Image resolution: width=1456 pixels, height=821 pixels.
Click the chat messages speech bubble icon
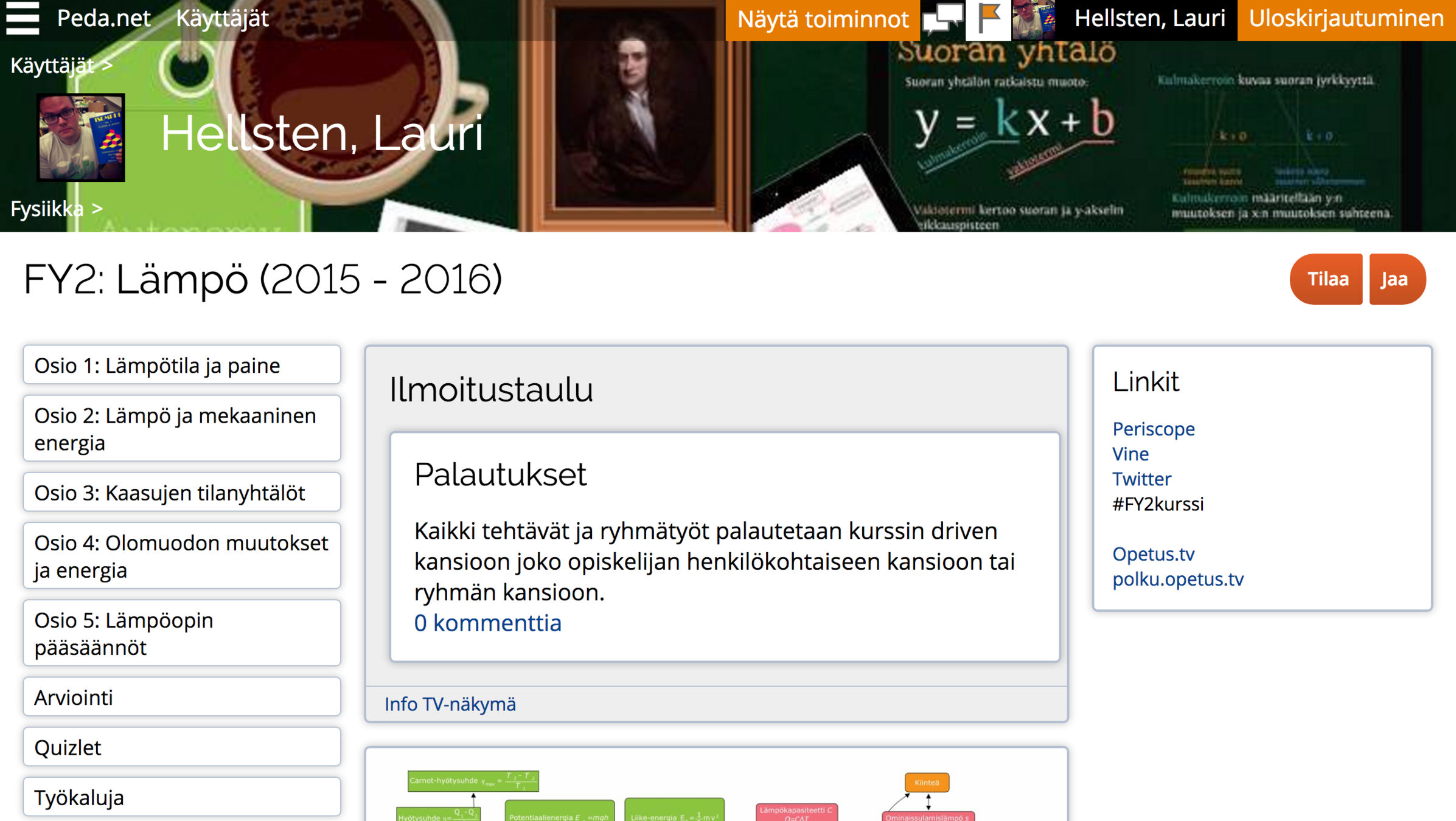pos(942,18)
